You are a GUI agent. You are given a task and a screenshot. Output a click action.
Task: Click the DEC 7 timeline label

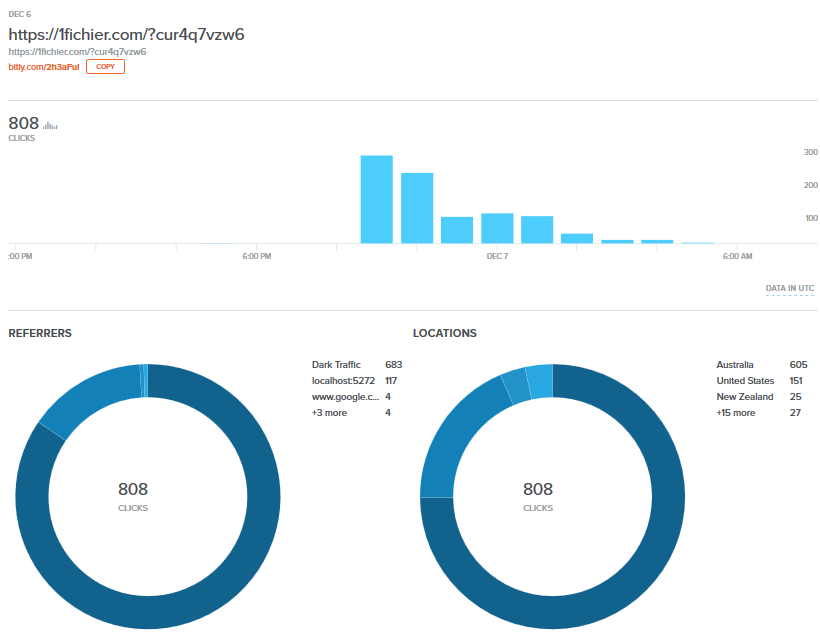pyautogui.click(x=497, y=256)
